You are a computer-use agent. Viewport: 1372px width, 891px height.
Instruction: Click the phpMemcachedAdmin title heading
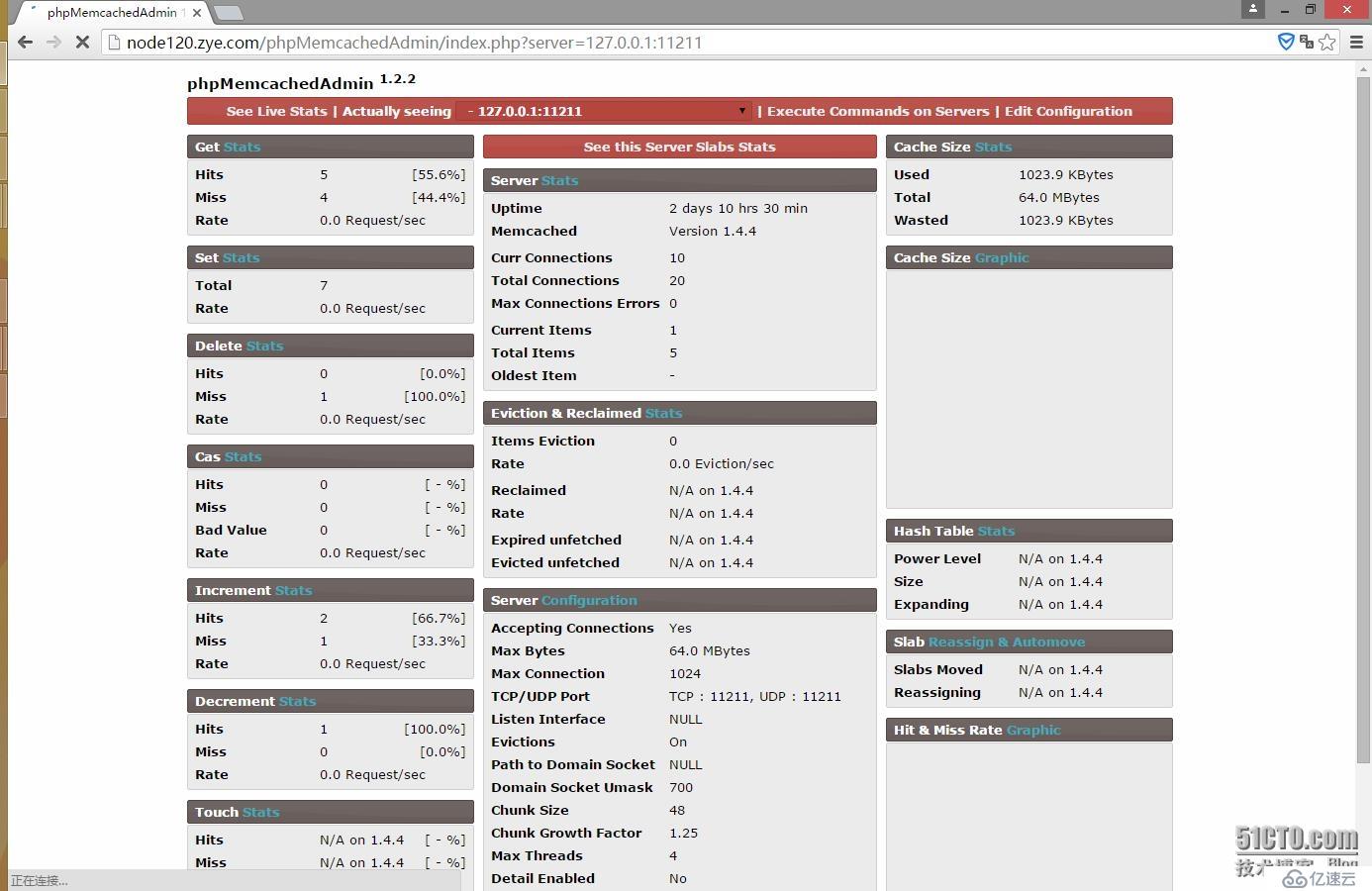point(280,83)
